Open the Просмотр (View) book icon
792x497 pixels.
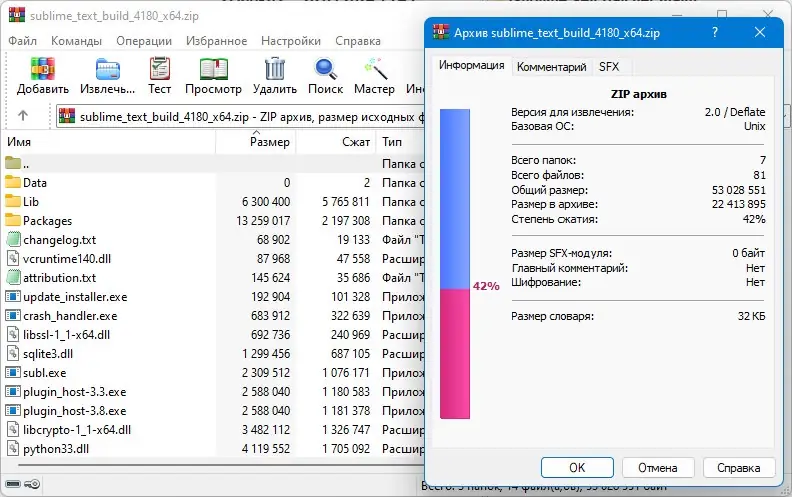(x=213, y=69)
